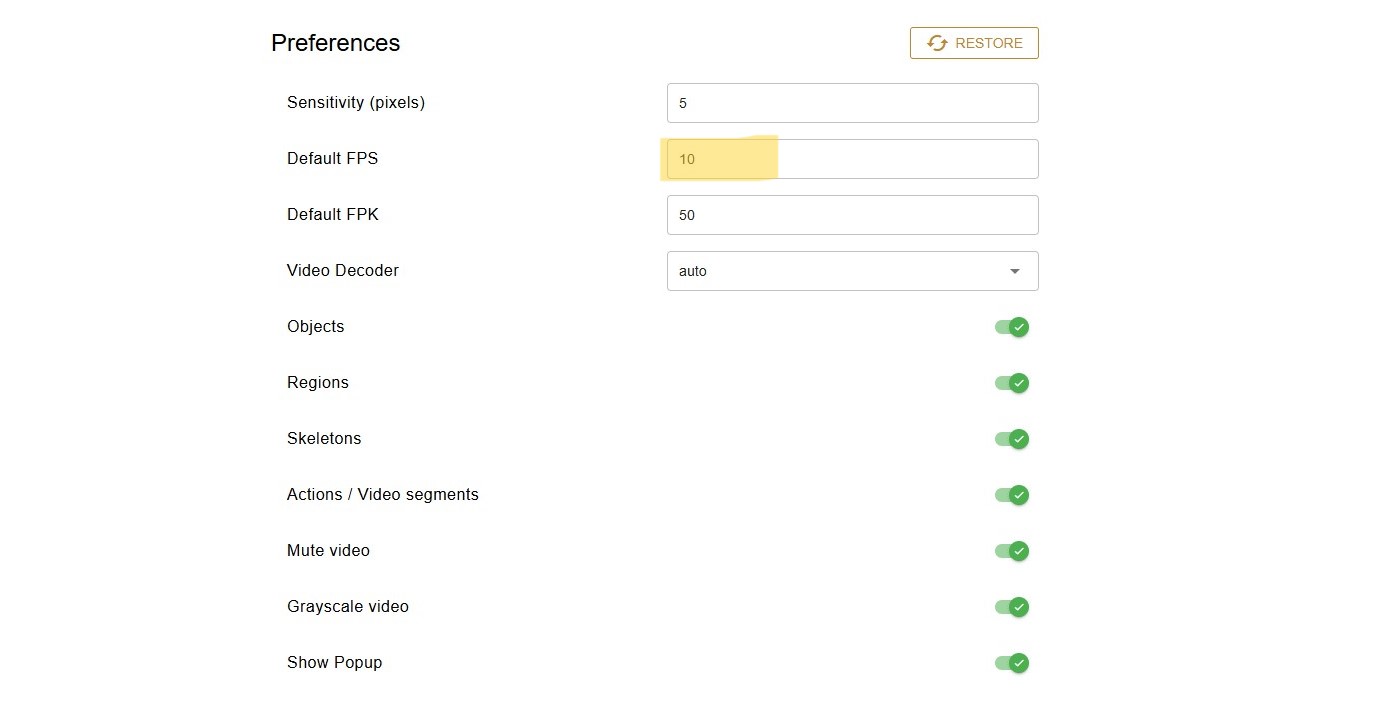The width and height of the screenshot is (1384, 721).
Task: Click the Default FPS label
Action: pyautogui.click(x=332, y=159)
